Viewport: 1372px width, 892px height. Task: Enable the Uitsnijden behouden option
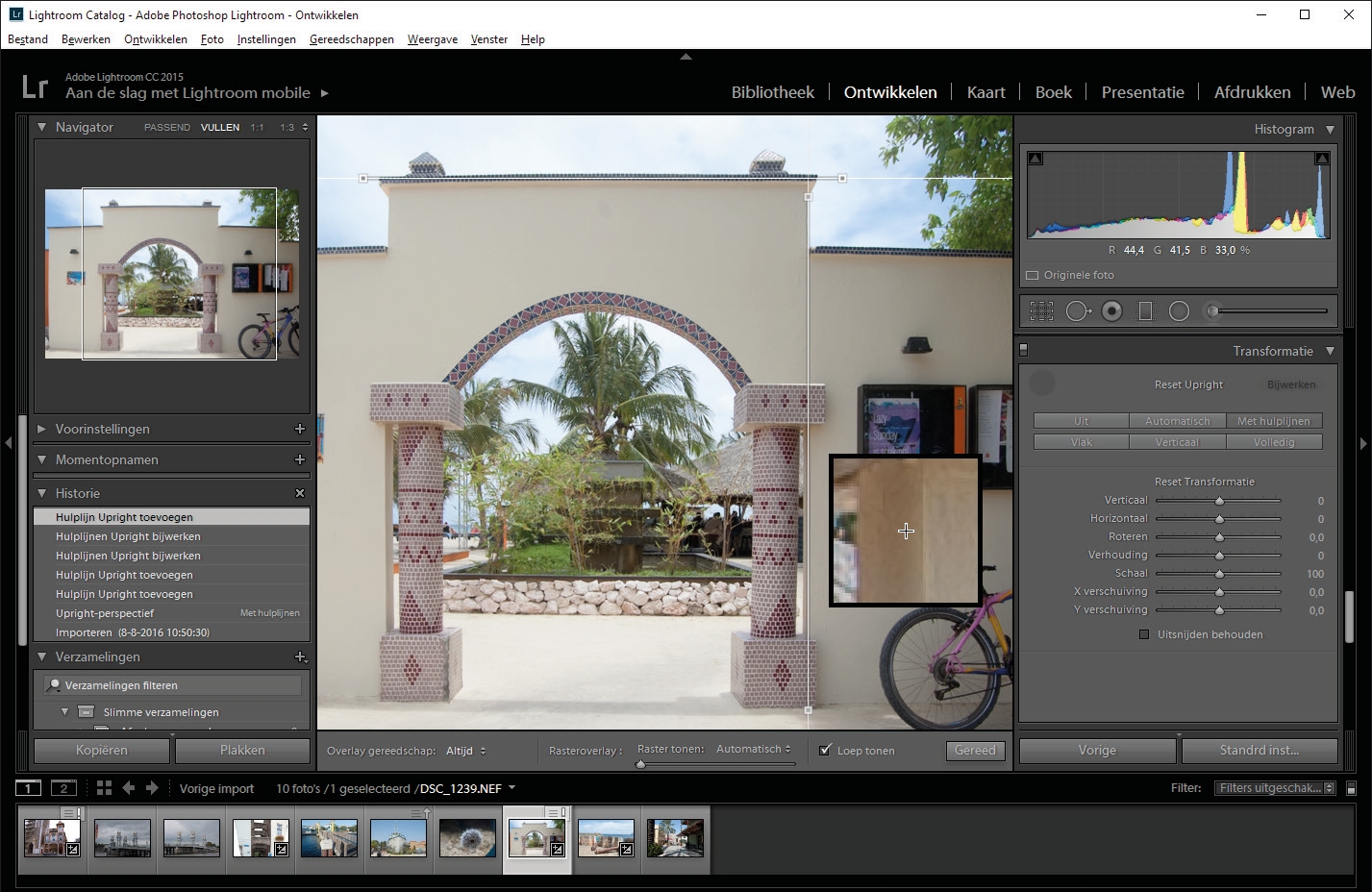[x=1143, y=634]
